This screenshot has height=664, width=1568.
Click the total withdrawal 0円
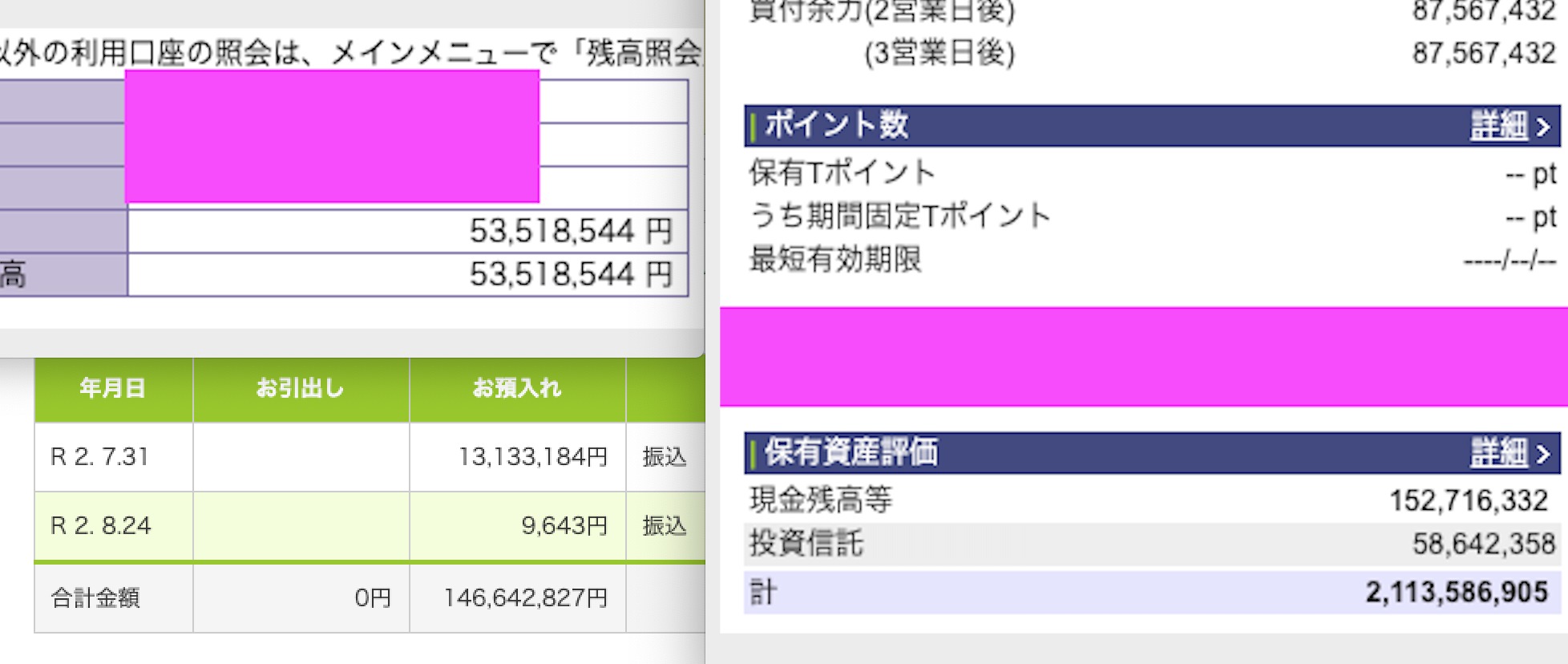point(373,597)
